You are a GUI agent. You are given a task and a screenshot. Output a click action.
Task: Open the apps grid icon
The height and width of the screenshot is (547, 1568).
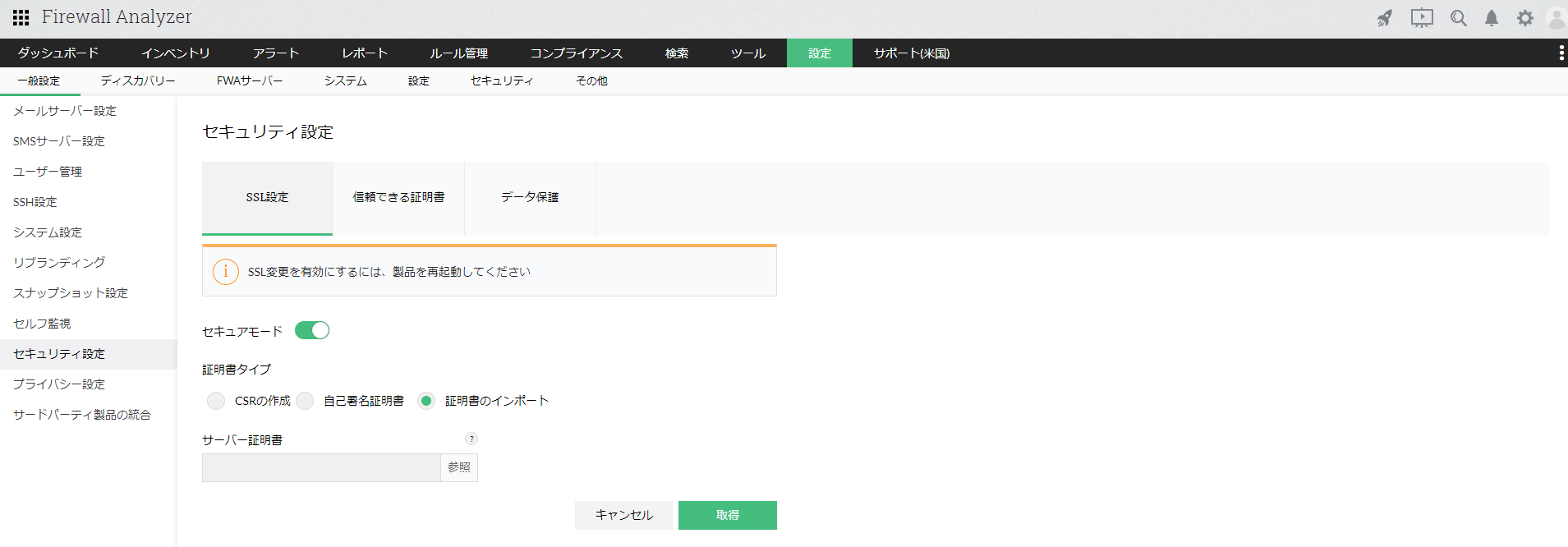[x=21, y=17]
